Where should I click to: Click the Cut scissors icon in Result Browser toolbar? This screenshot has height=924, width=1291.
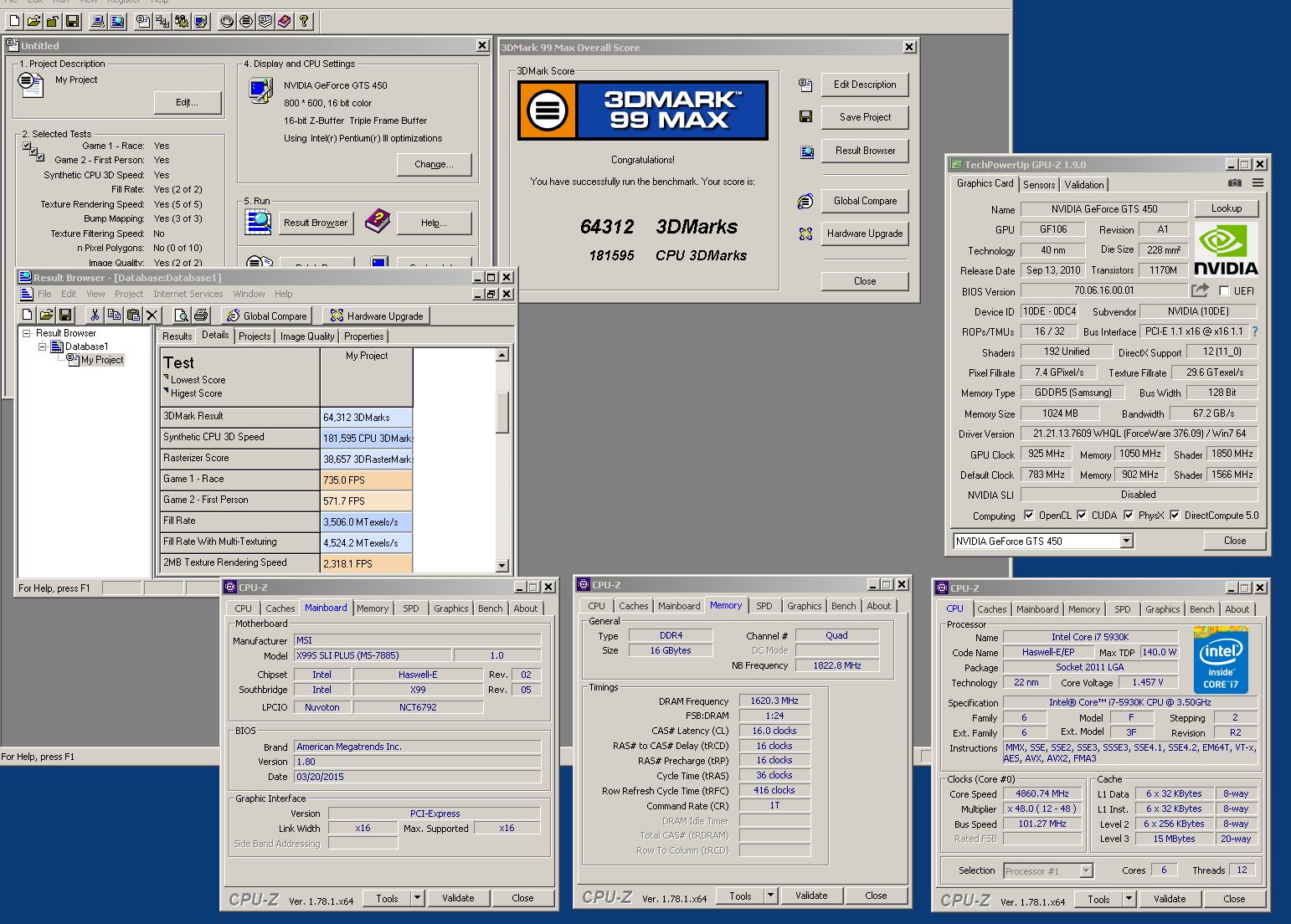(x=95, y=315)
